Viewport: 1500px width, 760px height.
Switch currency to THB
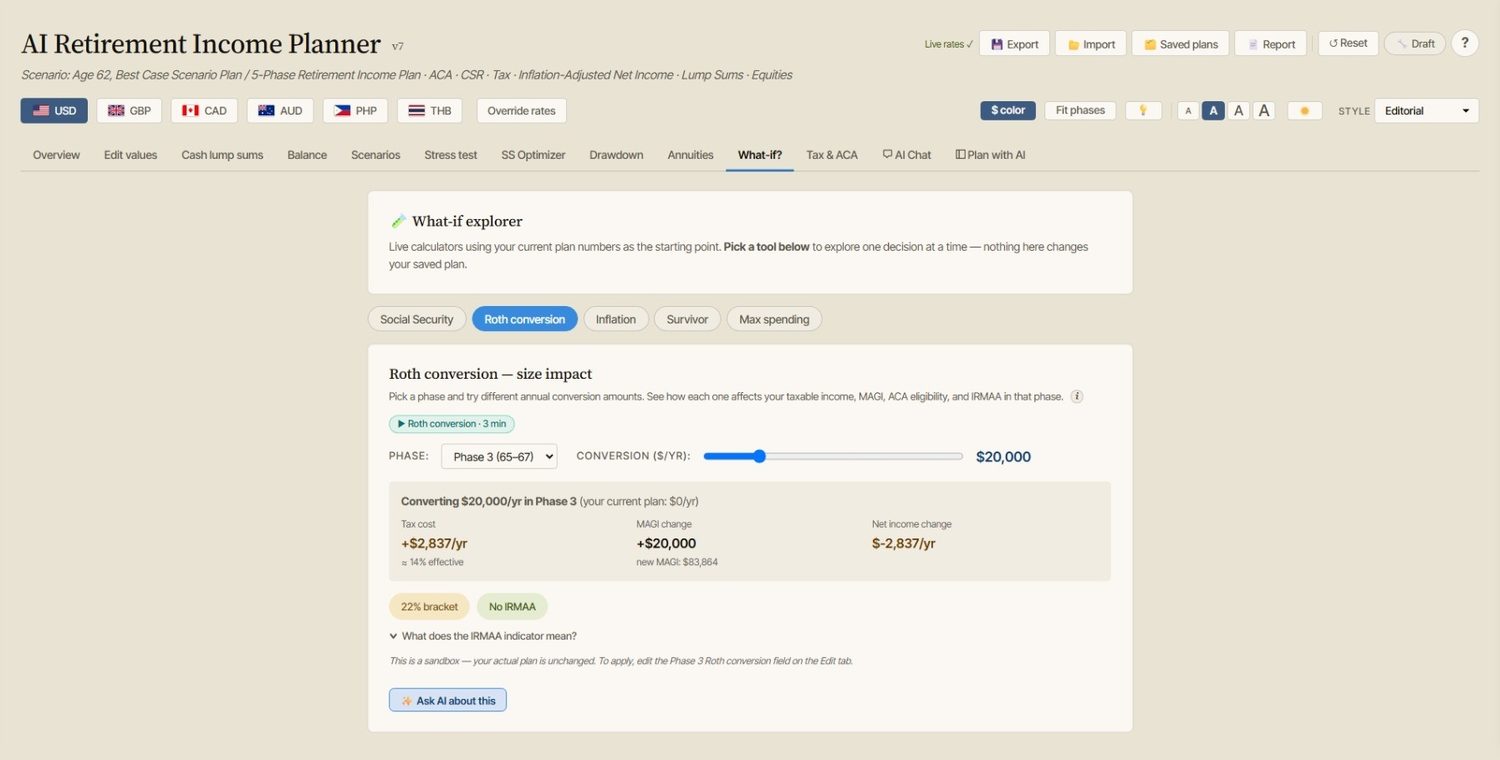coord(429,111)
